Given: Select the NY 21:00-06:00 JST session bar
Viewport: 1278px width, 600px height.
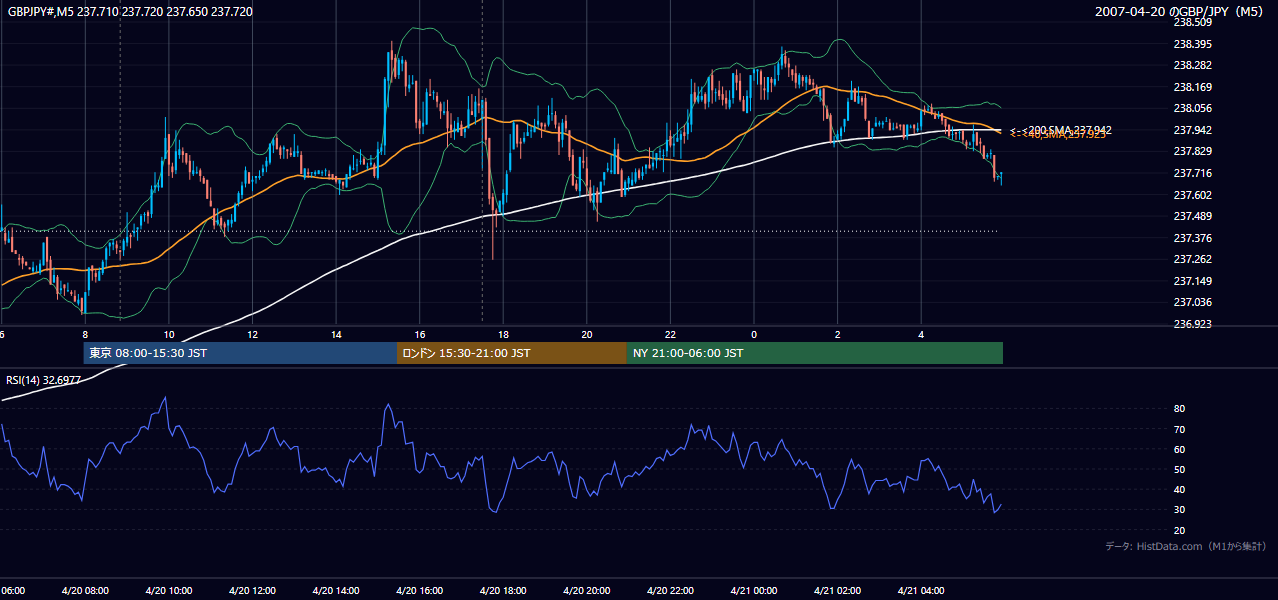Looking at the screenshot, I should (x=815, y=353).
